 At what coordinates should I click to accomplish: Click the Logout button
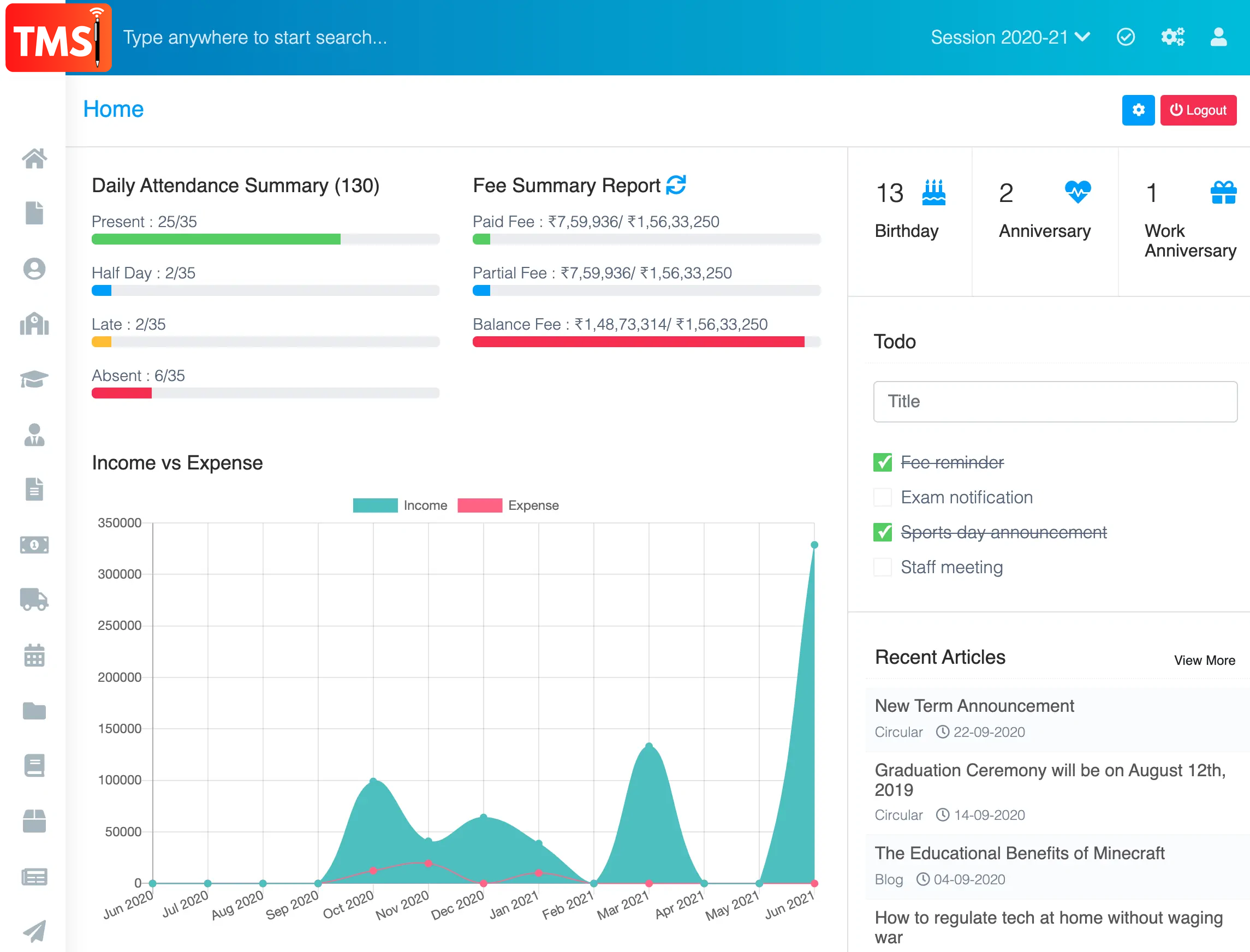coord(1198,110)
